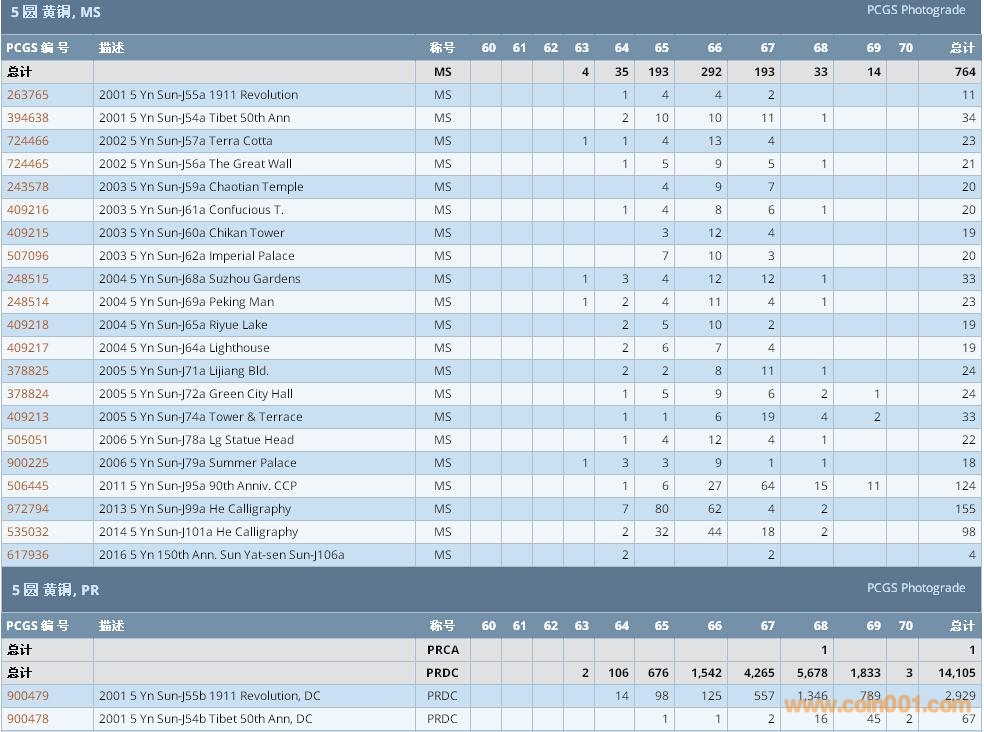The image size is (984, 732).
Task: Click PCGS number 409216 Confucious T.
Action: [27, 210]
